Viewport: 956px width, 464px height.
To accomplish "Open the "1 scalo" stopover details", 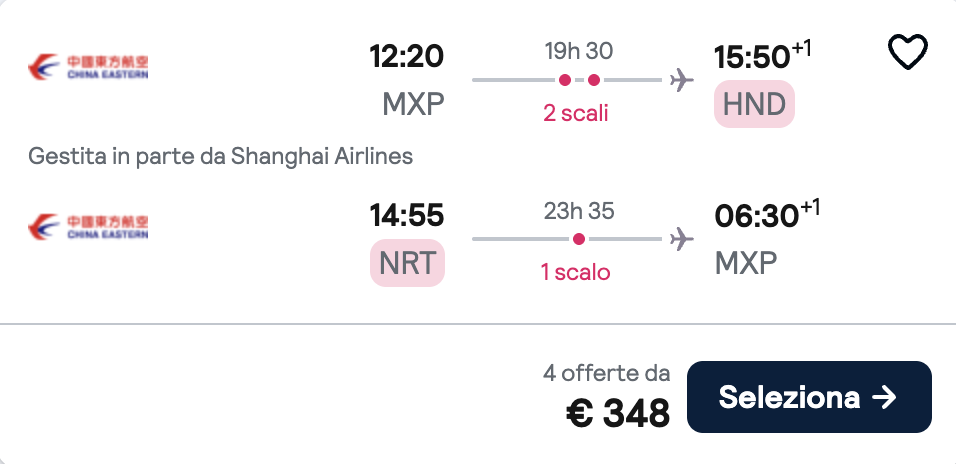I will 575,272.
